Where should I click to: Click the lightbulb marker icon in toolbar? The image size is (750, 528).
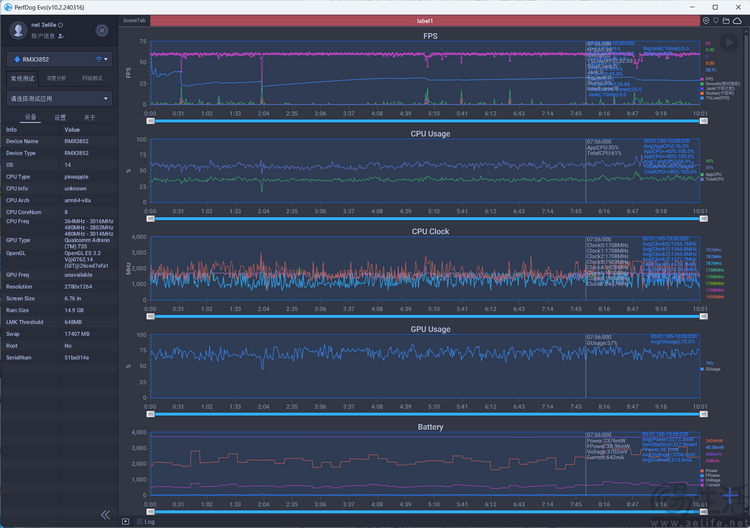[x=716, y=21]
